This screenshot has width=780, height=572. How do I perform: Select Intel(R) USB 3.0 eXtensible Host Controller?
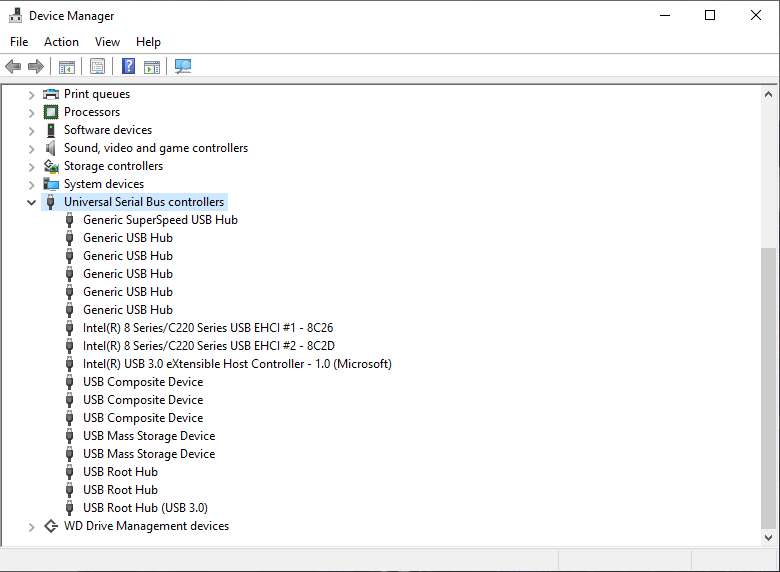pos(237,364)
